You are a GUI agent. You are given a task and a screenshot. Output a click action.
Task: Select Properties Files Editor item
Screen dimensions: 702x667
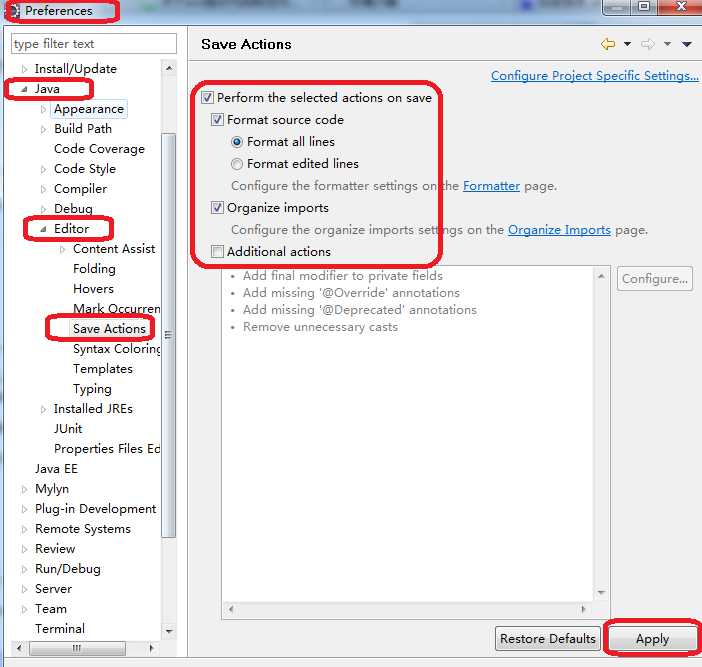coord(107,449)
